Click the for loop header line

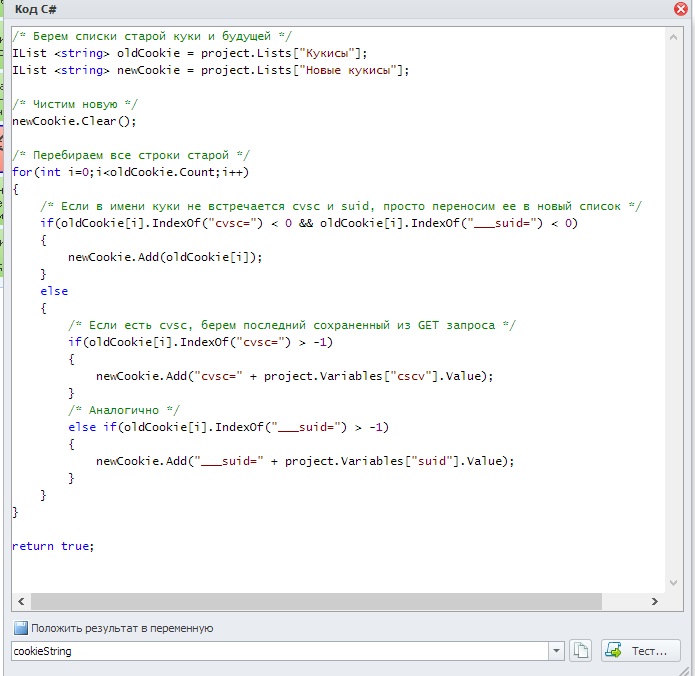pyautogui.click(x=130, y=172)
